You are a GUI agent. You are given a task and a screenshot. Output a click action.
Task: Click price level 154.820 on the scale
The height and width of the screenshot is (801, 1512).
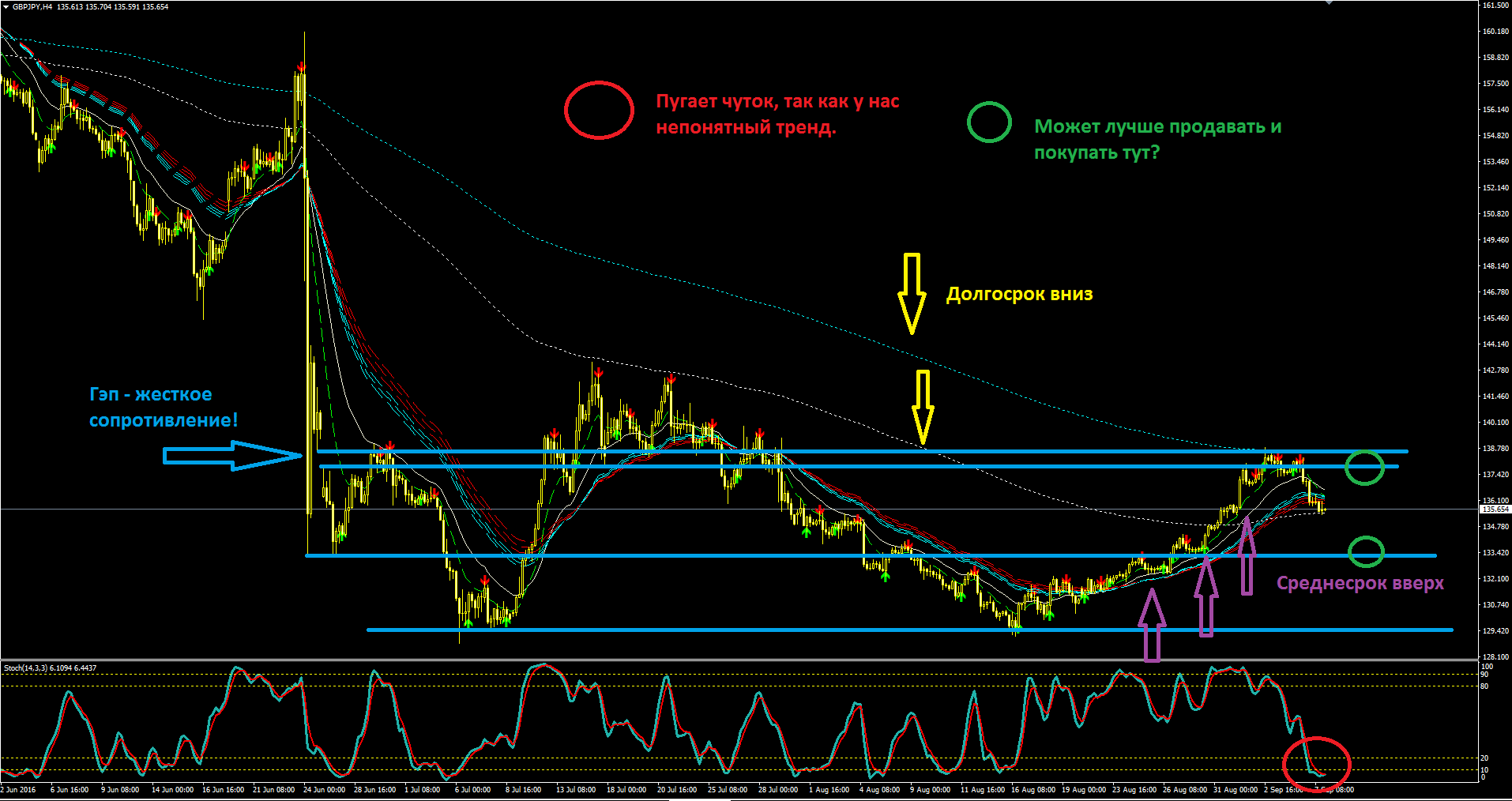pyautogui.click(x=1495, y=136)
